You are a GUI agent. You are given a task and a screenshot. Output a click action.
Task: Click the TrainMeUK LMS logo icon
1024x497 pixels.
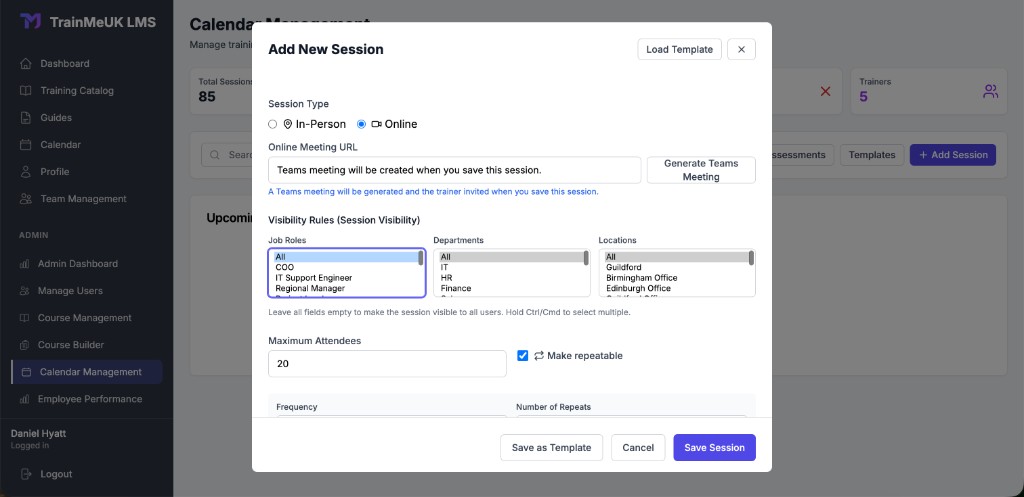pyautogui.click(x=30, y=22)
